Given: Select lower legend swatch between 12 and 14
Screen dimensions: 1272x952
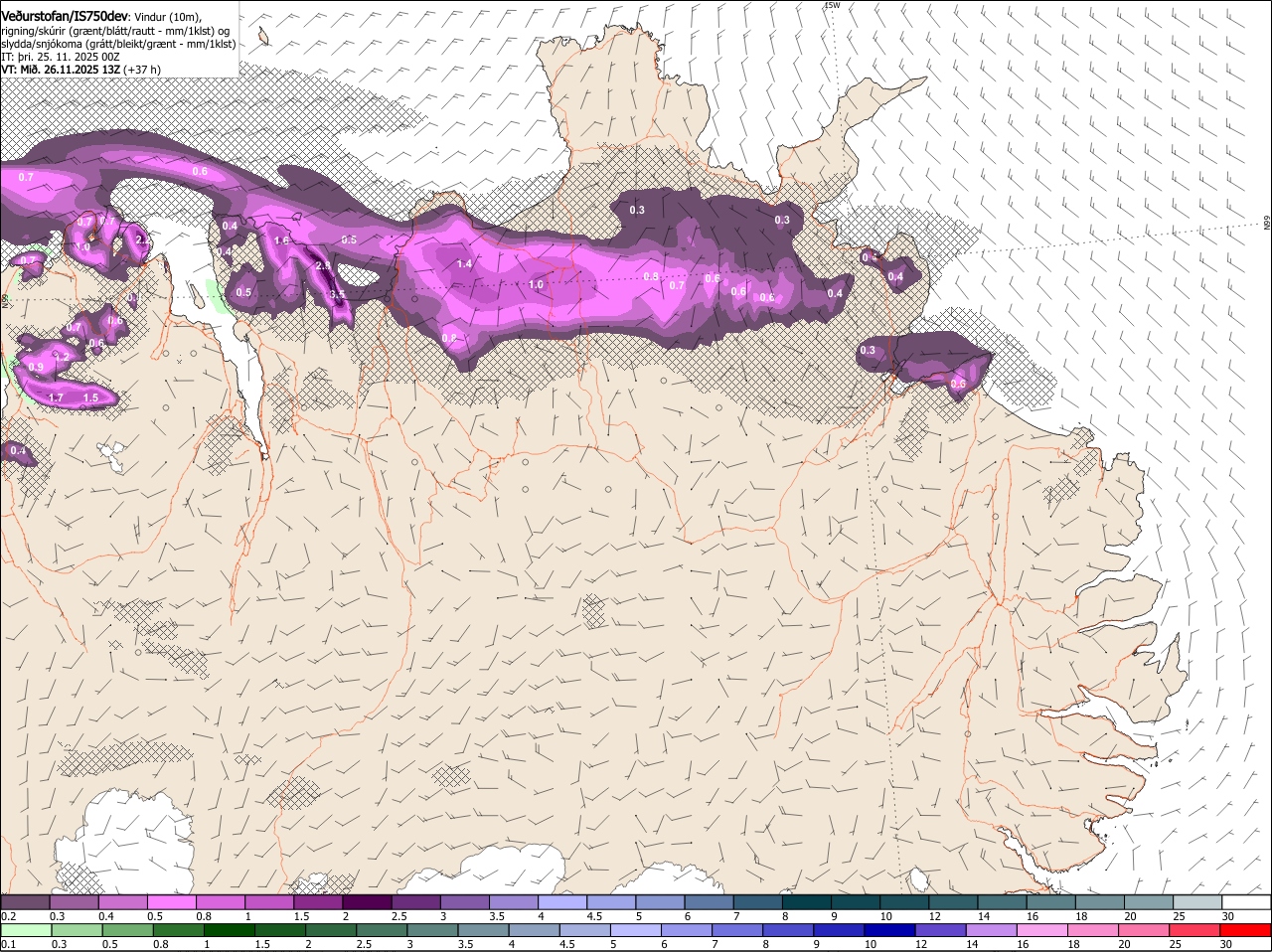Looking at the screenshot, I should tap(940, 930).
